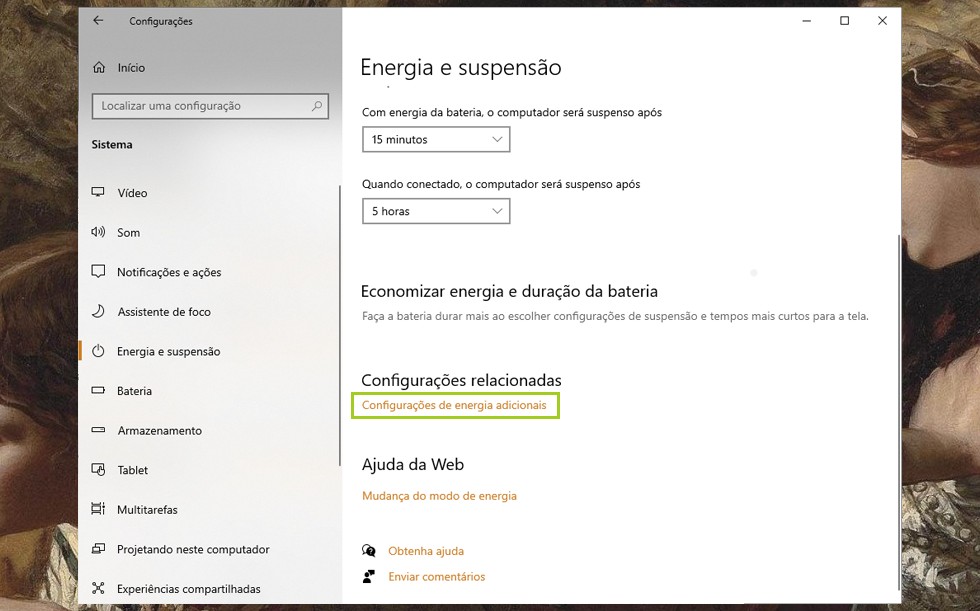Image resolution: width=980 pixels, height=611 pixels.
Task: Click the Obtenha ajuda link
Action: coord(426,551)
